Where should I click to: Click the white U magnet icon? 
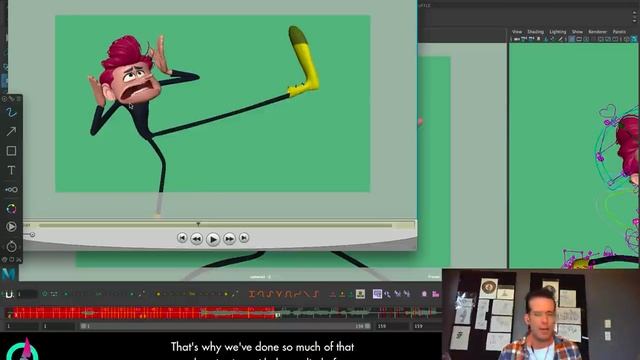pyautogui.click(x=9, y=294)
